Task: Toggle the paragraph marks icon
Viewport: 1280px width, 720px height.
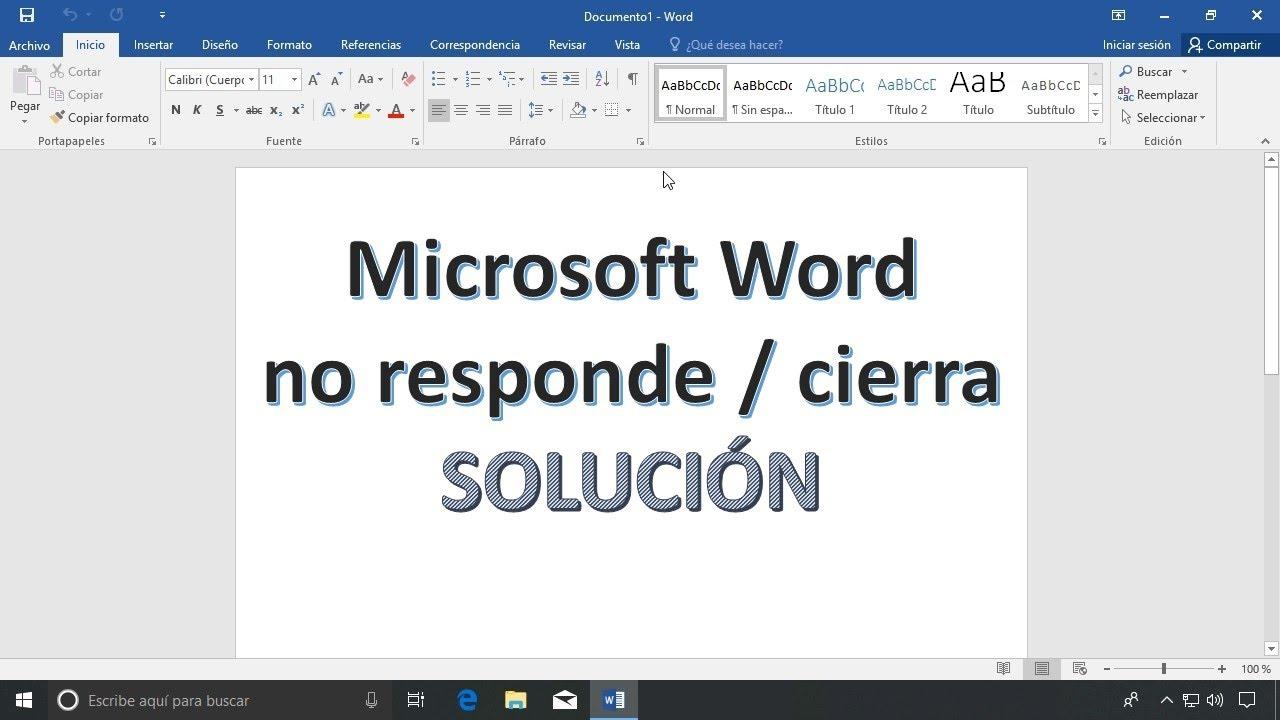Action: (632, 77)
